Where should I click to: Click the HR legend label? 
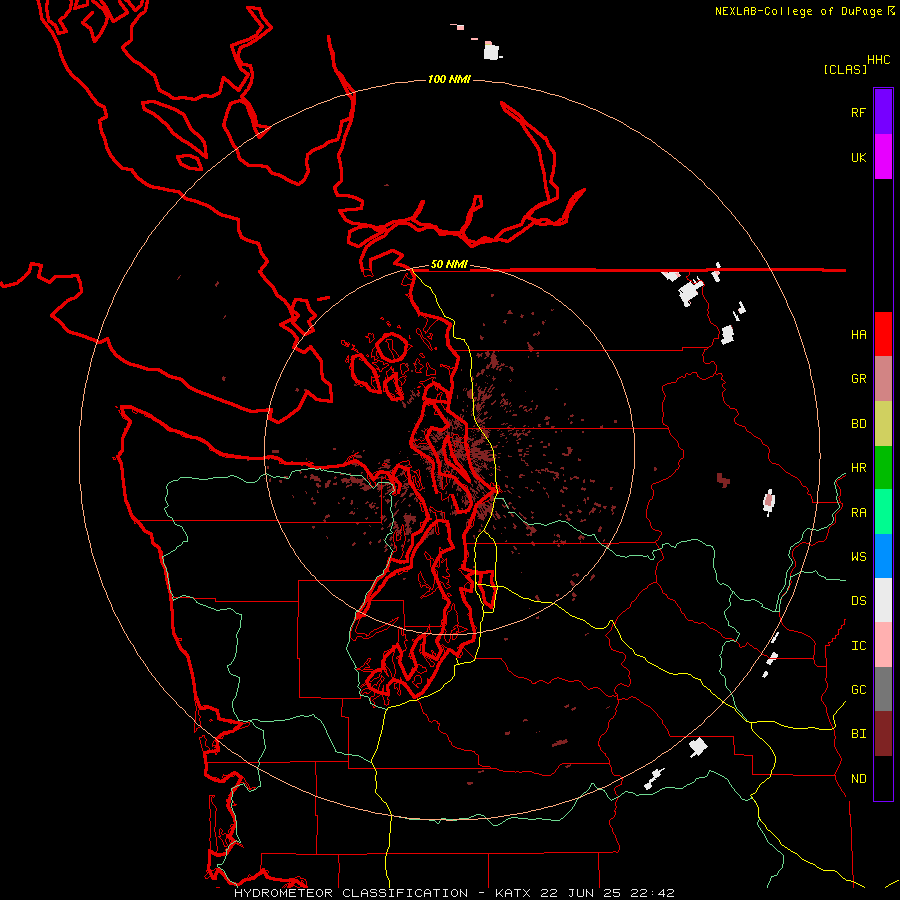click(x=858, y=468)
